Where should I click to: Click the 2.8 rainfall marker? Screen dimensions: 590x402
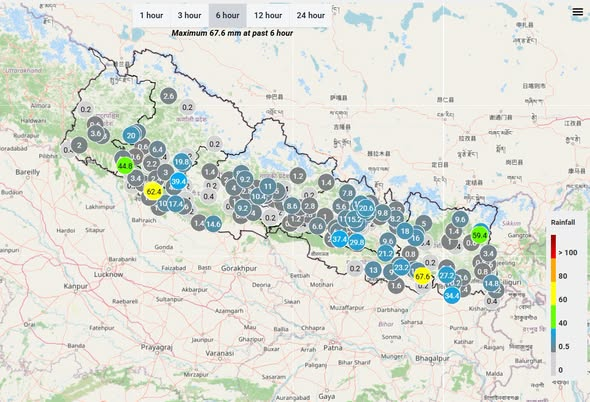[x=309, y=206]
